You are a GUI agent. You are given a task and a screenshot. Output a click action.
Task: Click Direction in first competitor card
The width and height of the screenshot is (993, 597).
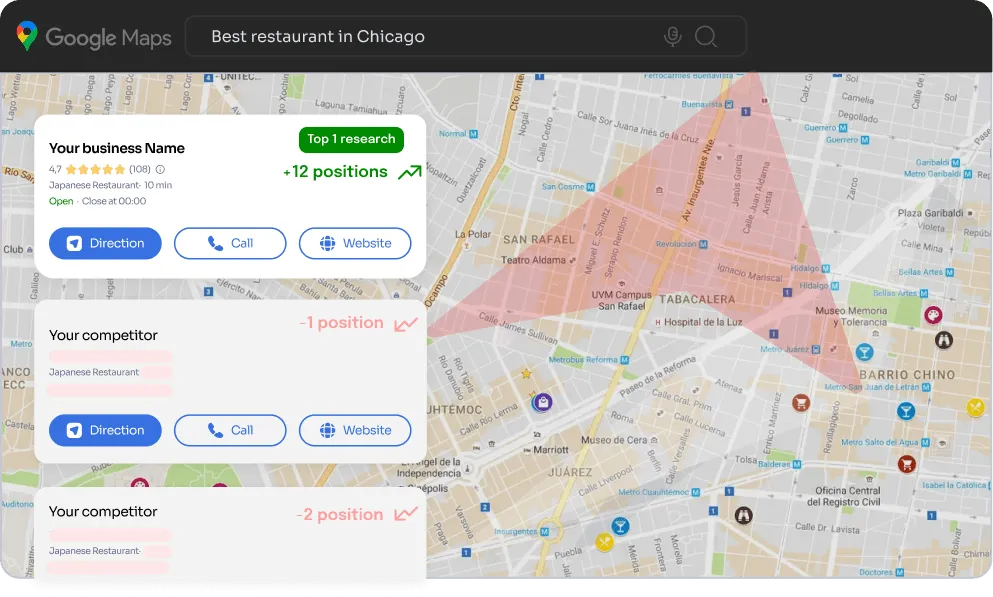coord(105,430)
